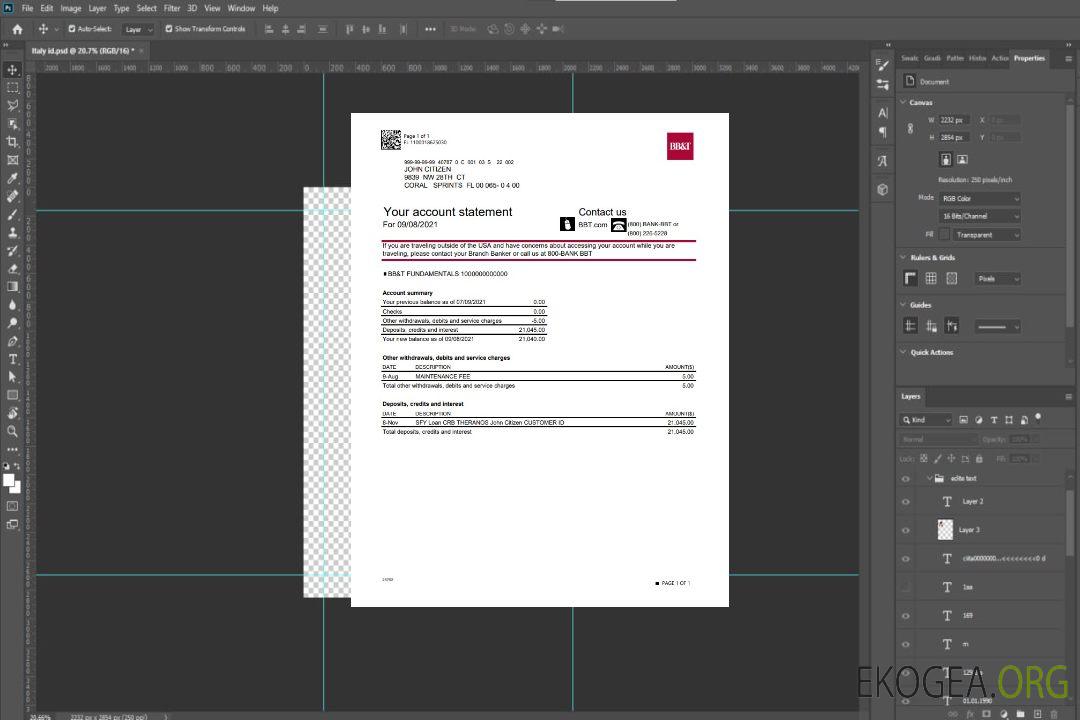The height and width of the screenshot is (720, 1080).
Task: Open the Mode RGB Color dropdown
Action: tap(979, 198)
